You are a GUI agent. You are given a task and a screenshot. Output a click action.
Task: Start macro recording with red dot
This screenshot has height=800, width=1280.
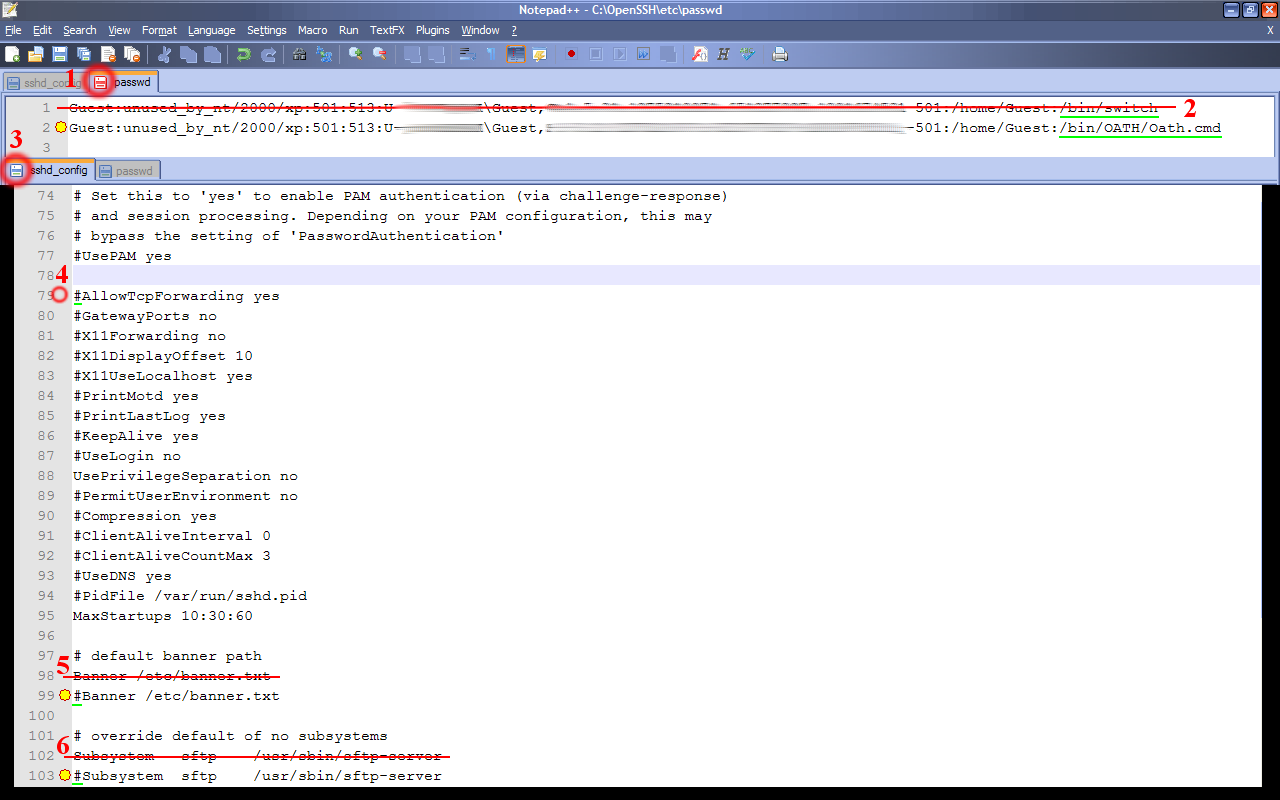click(571, 54)
